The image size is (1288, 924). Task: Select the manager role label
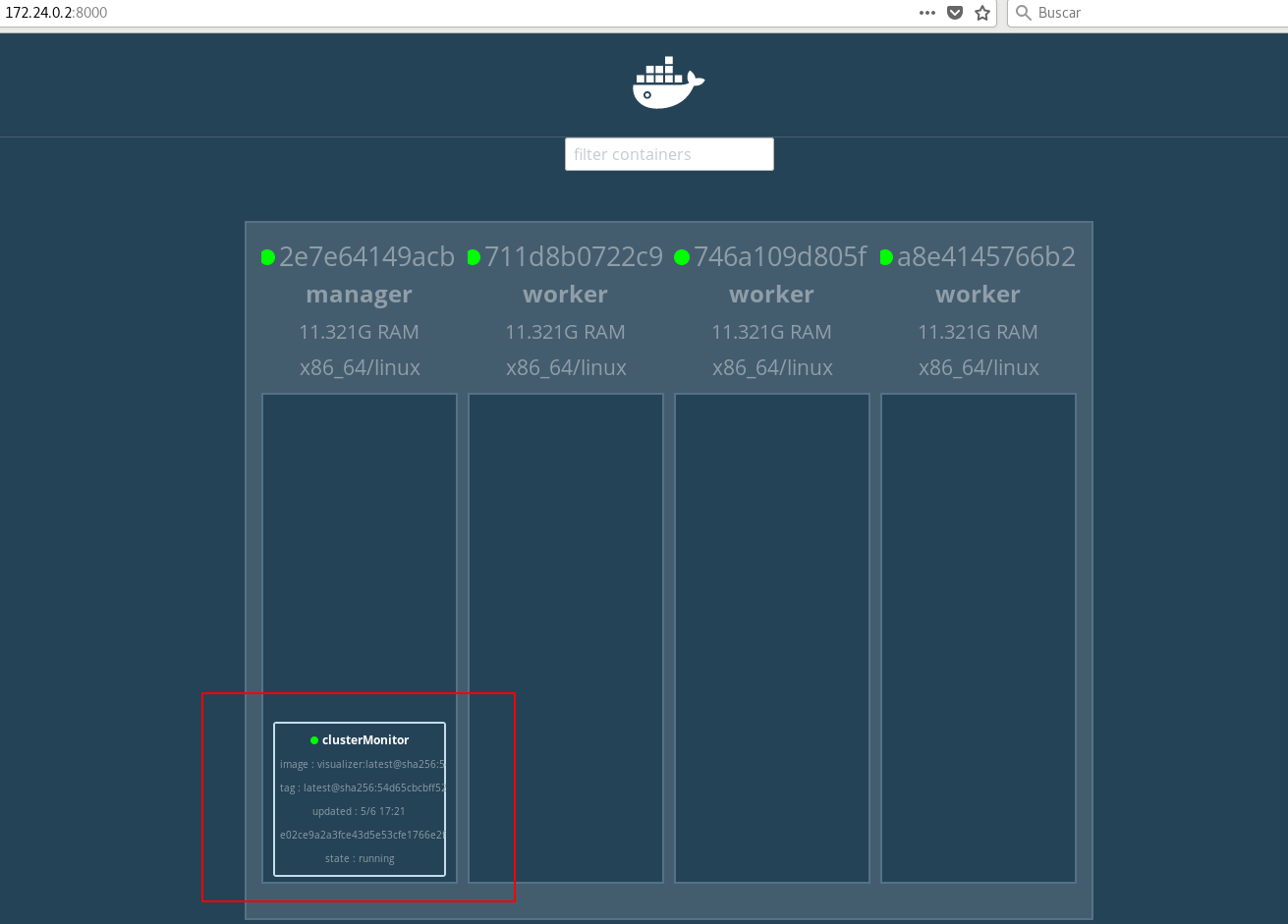click(x=359, y=295)
